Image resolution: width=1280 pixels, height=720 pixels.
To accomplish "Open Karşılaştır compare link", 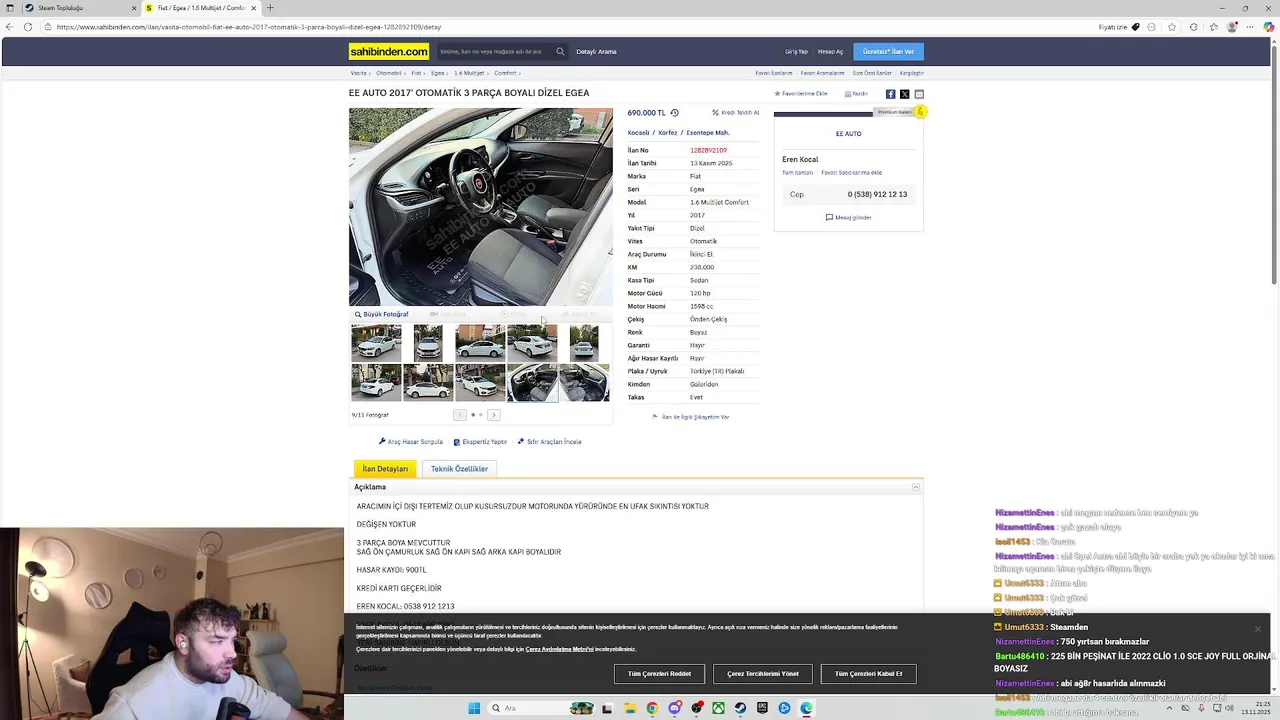I will tap(912, 73).
